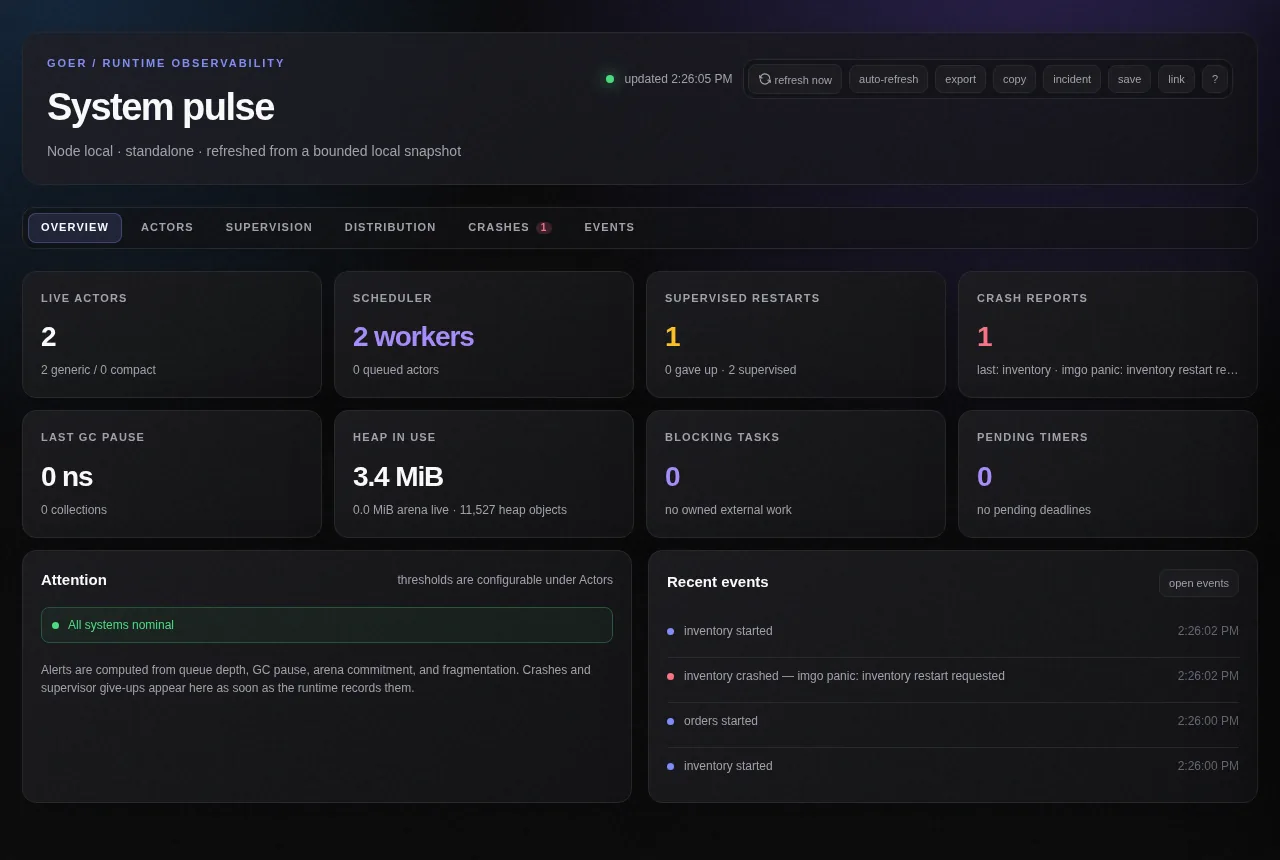
Task: Click the refresh now button
Action: 795,79
